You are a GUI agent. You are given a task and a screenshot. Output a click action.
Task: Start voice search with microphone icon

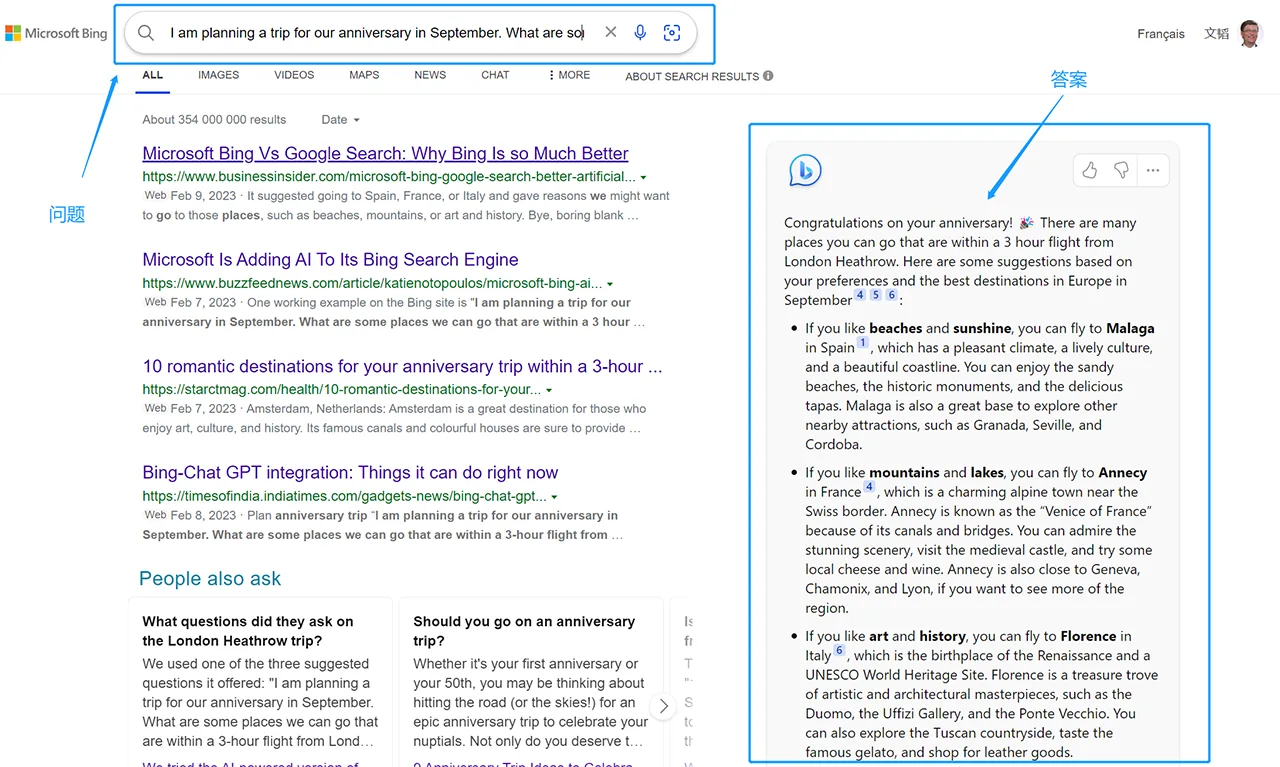[641, 33]
